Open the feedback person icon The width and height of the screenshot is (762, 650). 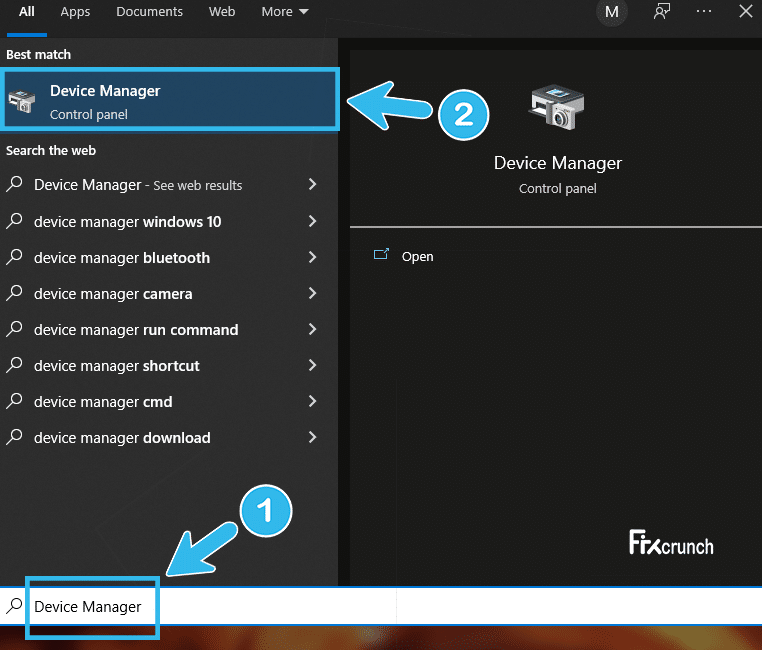pyautogui.click(x=662, y=12)
